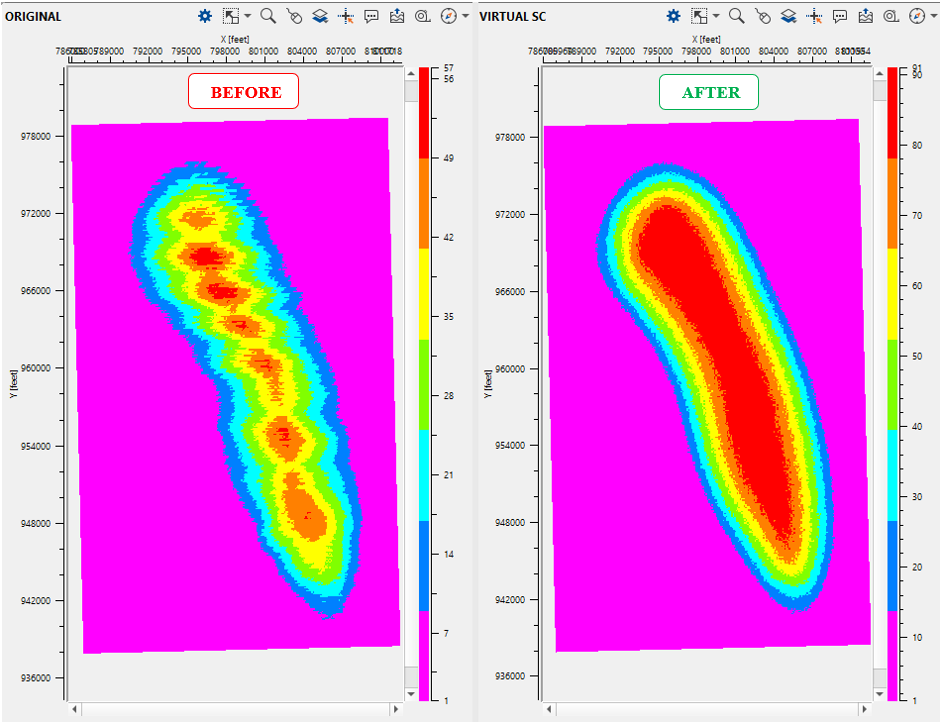The height and width of the screenshot is (725, 941).
Task: Activate crosshair picking tool in VIRTUAL SC panel
Action: pos(814,16)
